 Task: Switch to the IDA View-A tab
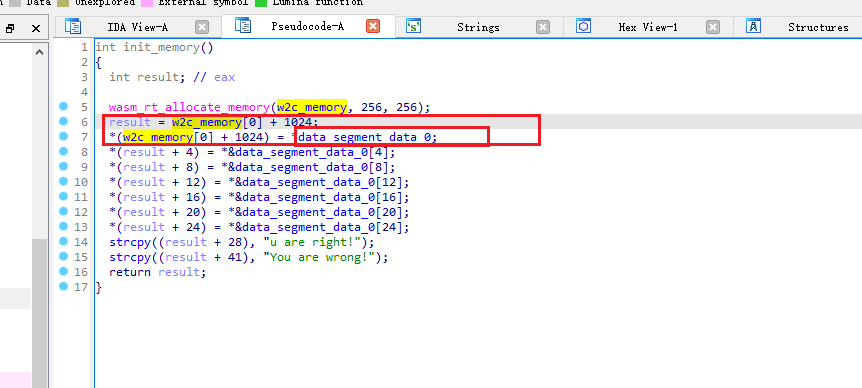[x=137, y=27]
